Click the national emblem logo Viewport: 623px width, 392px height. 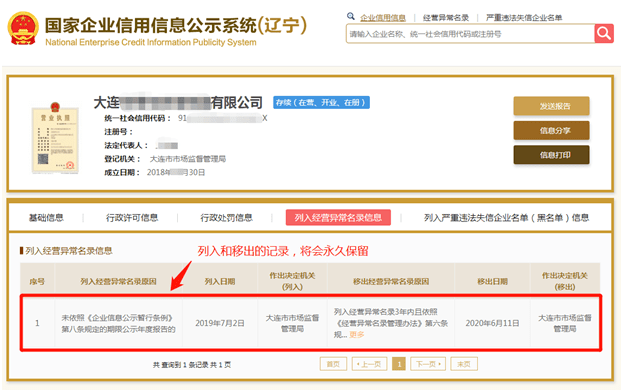pos(23,28)
